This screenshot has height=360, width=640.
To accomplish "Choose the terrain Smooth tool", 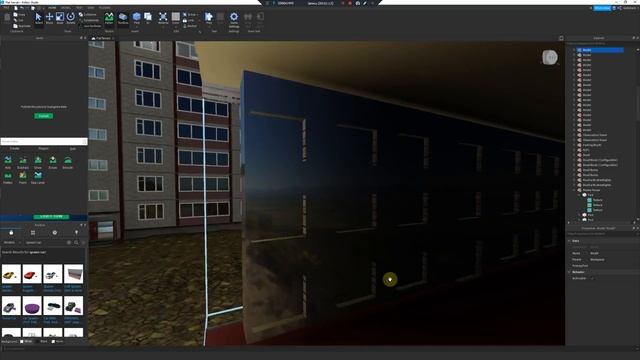I will coord(68,162).
